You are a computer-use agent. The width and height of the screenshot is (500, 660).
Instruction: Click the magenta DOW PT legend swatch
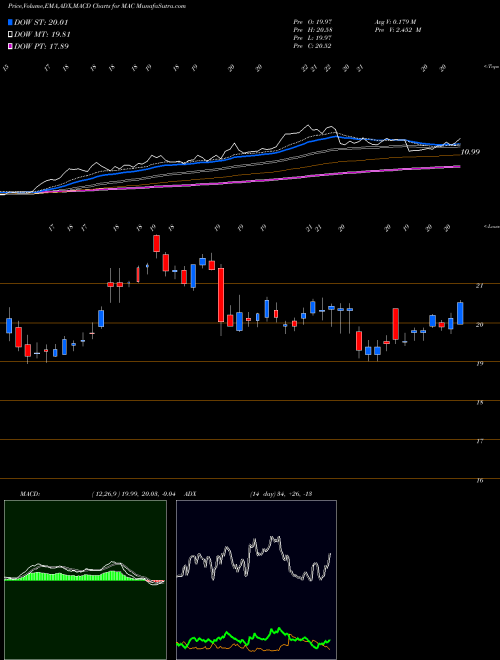(11, 46)
